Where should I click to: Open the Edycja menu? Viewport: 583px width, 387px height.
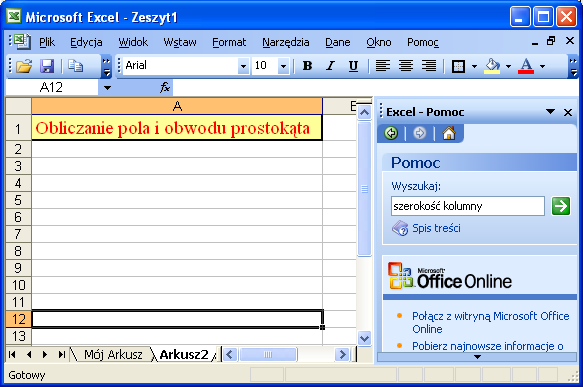coord(86,42)
